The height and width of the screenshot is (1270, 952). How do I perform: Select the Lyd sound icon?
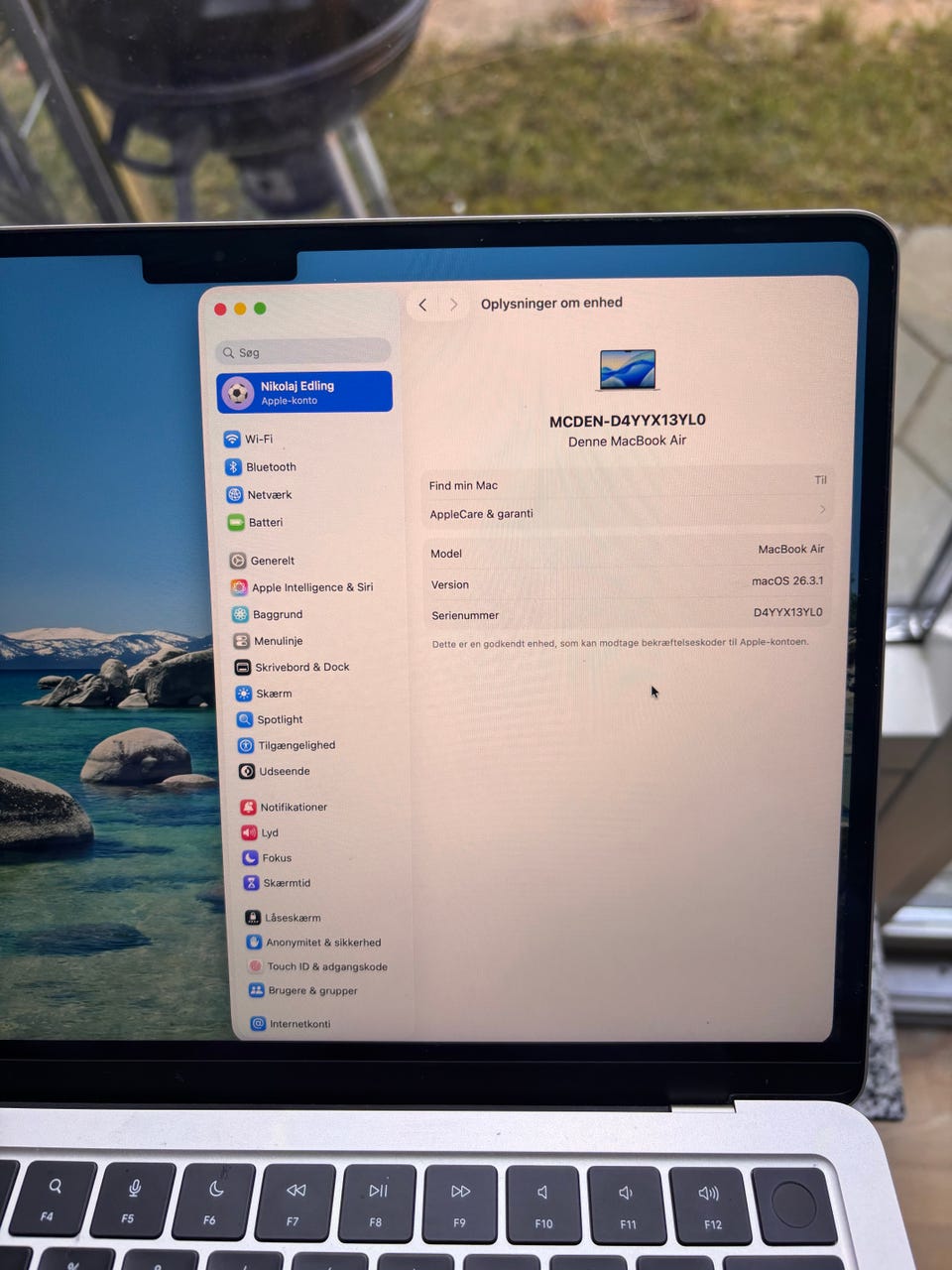[249, 832]
